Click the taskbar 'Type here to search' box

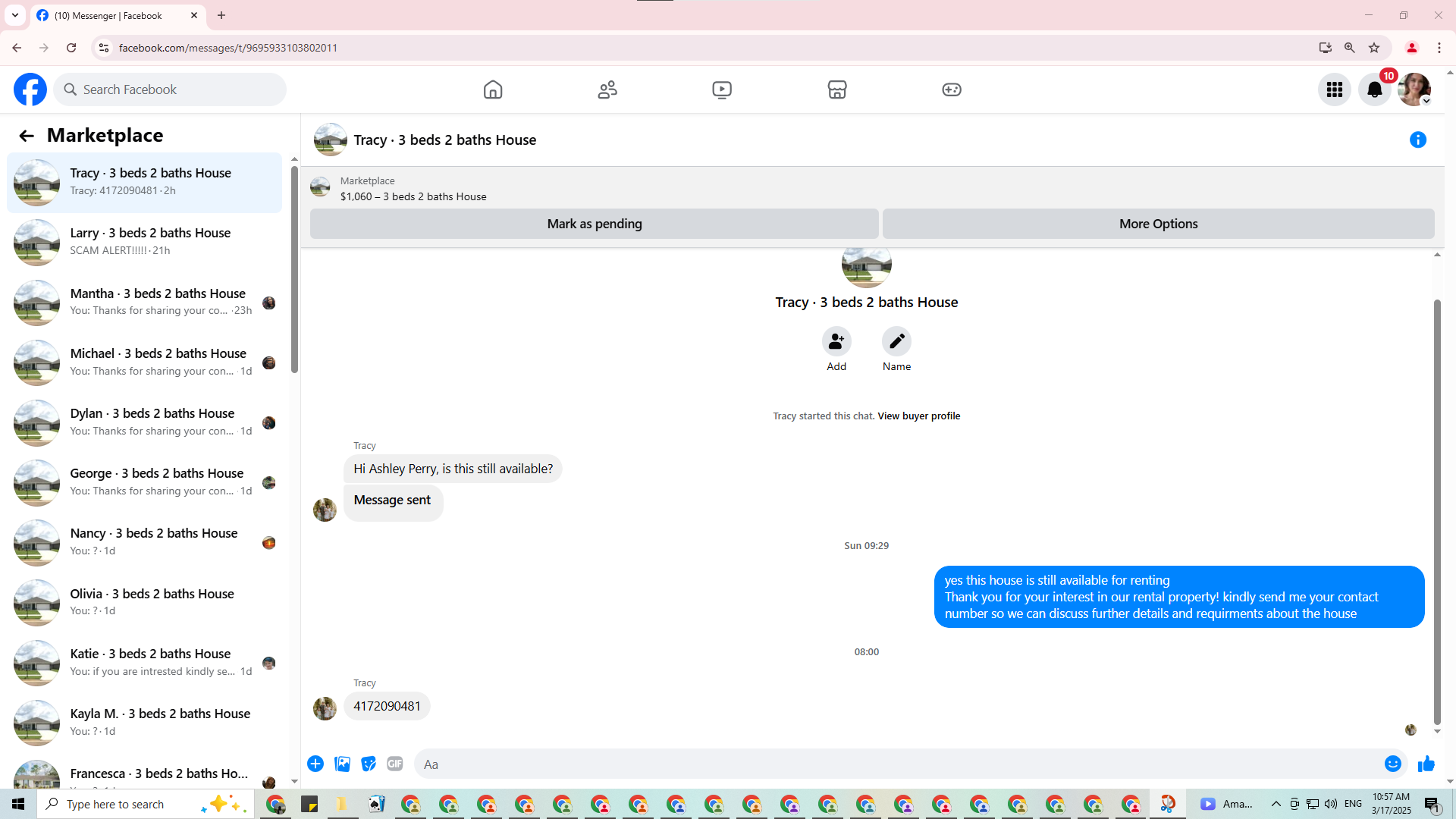point(146,804)
